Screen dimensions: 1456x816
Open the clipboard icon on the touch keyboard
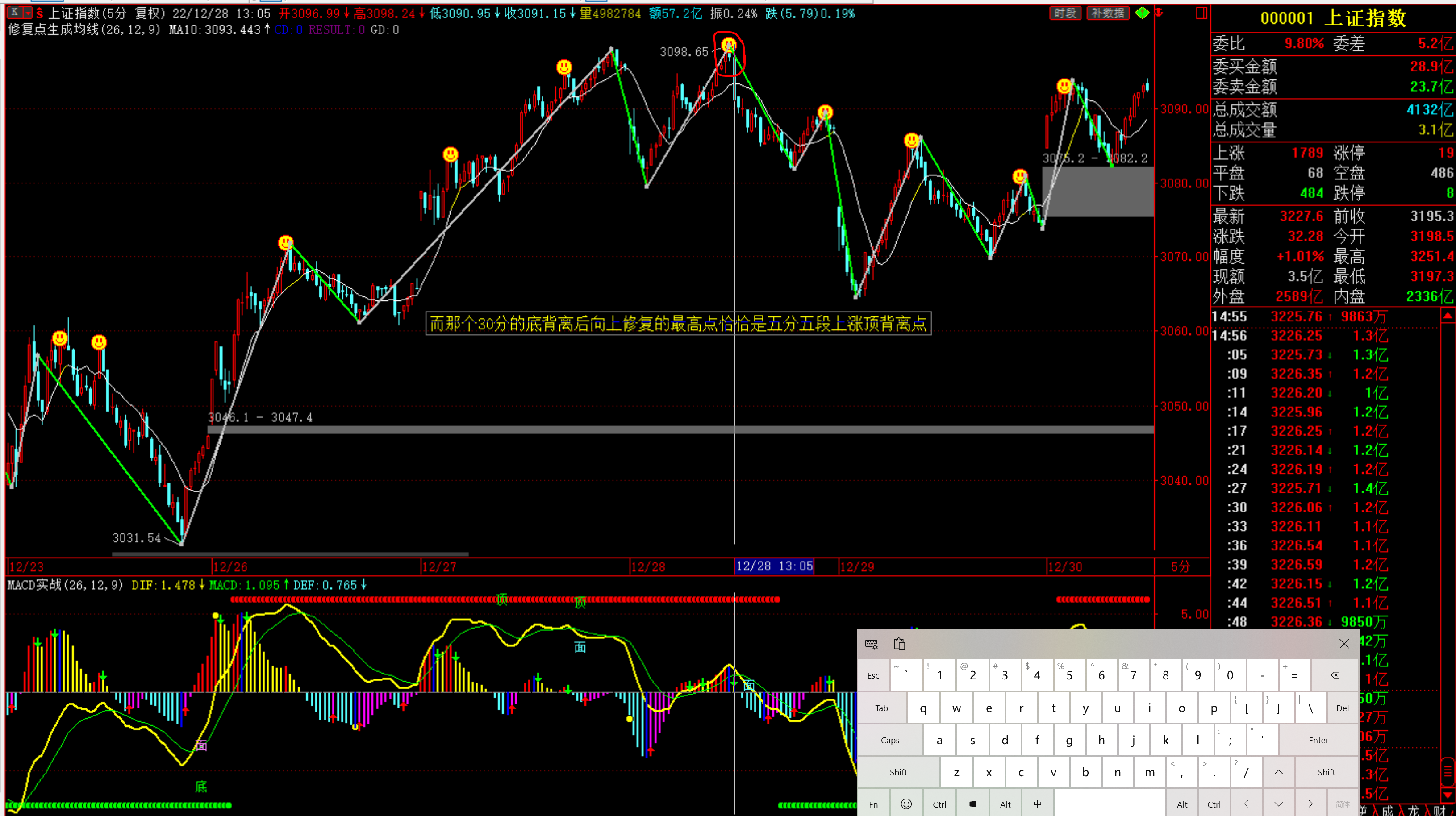899,644
